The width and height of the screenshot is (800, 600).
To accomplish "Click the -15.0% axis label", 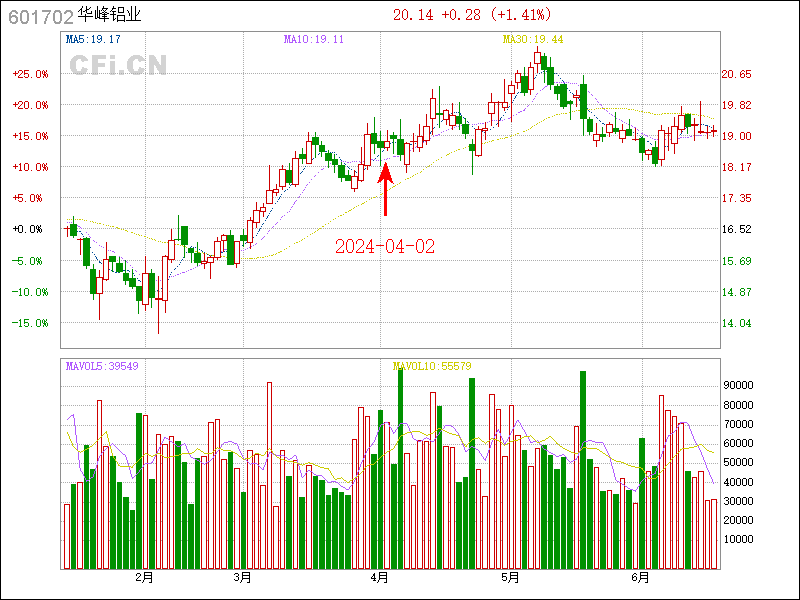I will [31, 323].
